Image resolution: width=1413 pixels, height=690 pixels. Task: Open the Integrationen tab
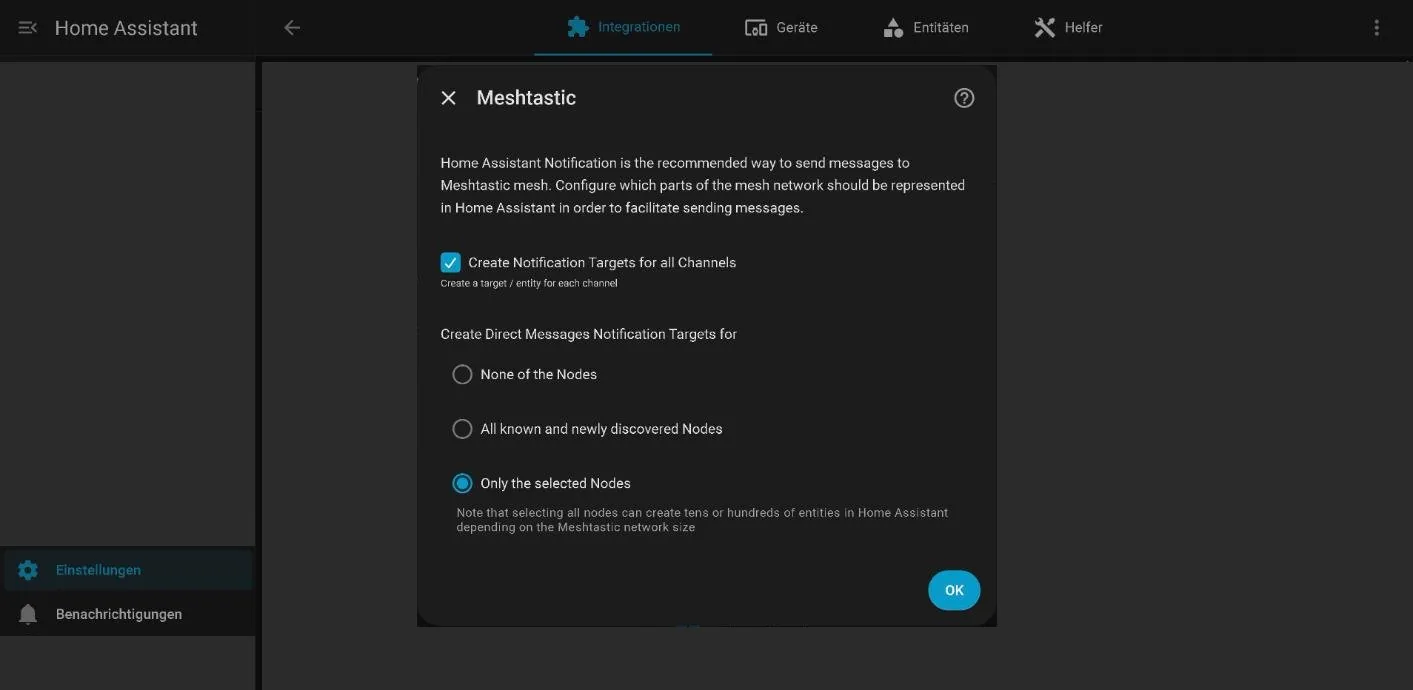point(623,27)
